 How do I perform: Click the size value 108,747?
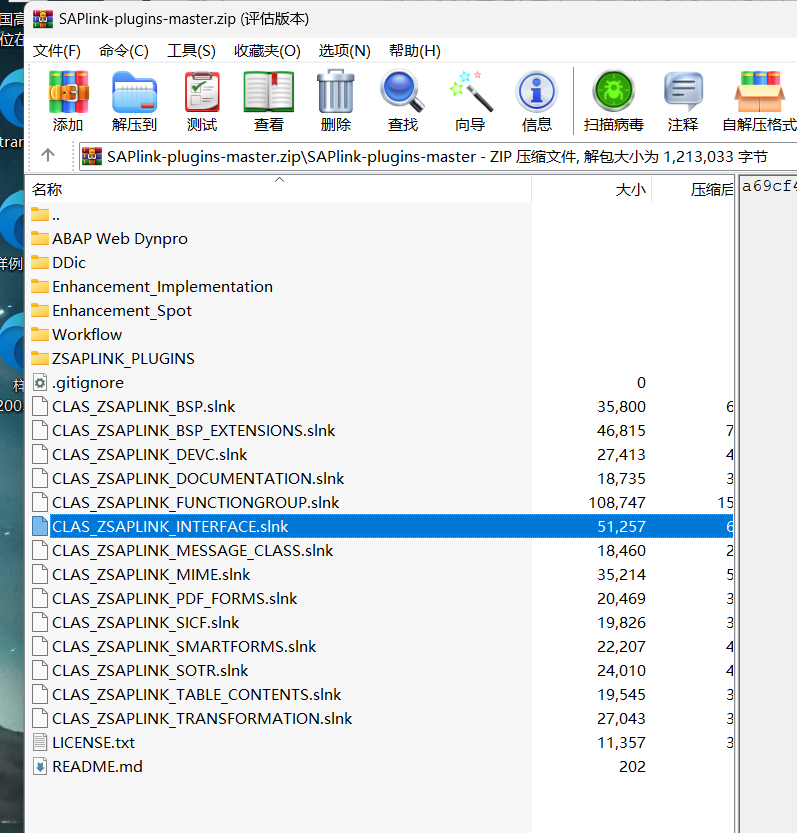click(617, 502)
